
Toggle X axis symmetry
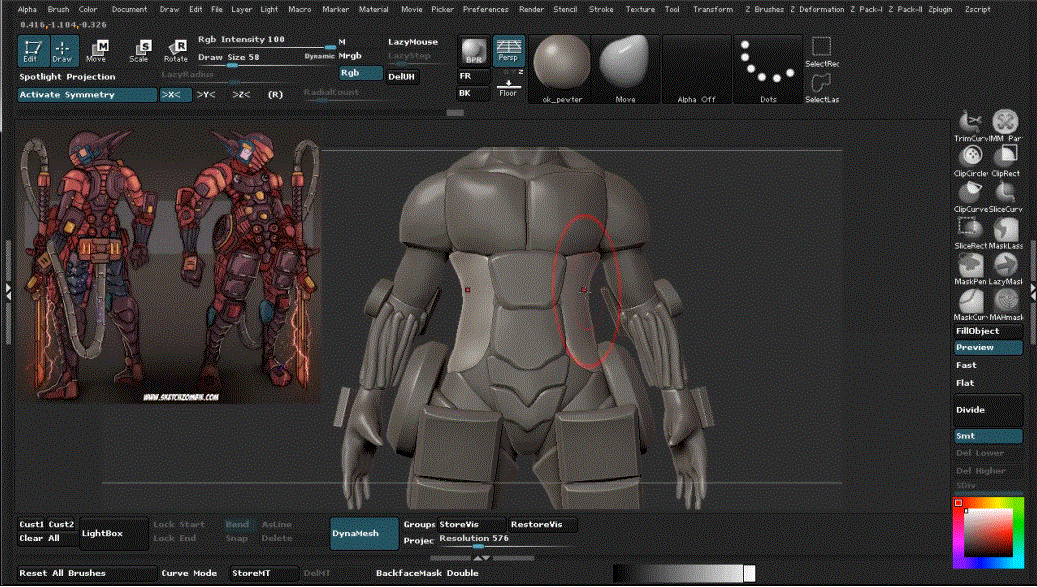tap(175, 95)
